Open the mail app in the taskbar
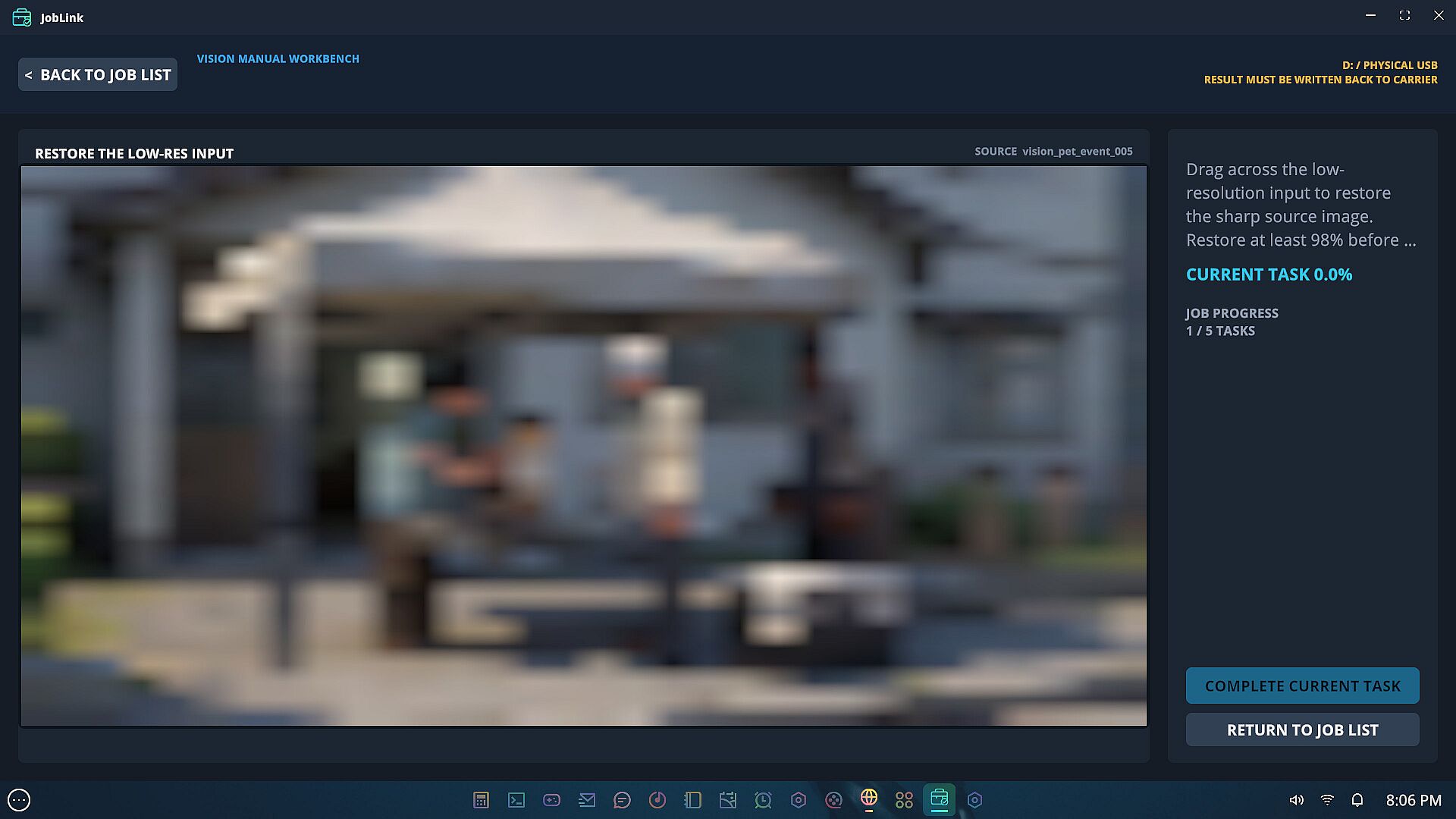Viewport: 1456px width, 819px height. coord(587,800)
